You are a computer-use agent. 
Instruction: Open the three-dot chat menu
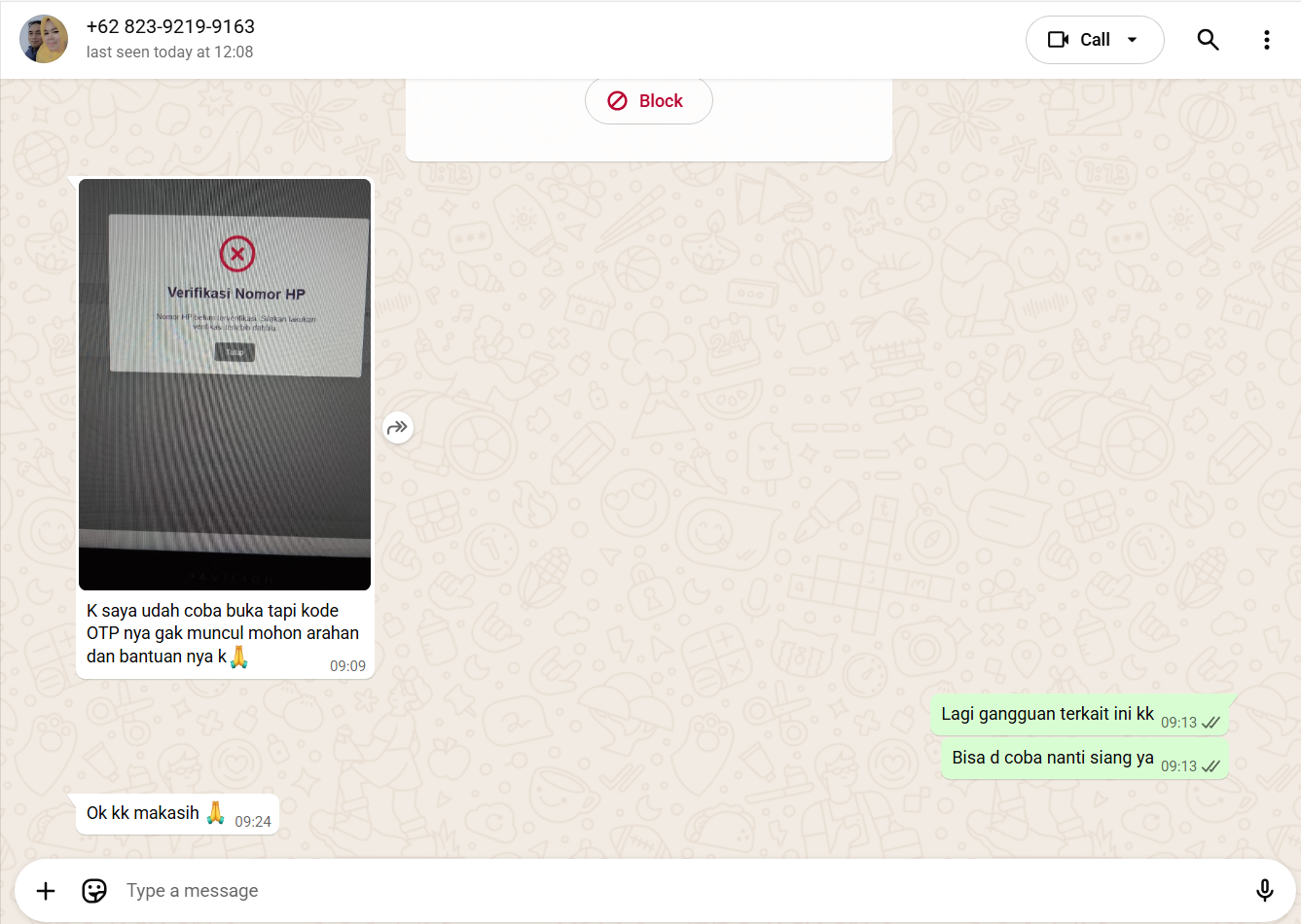click(1266, 40)
